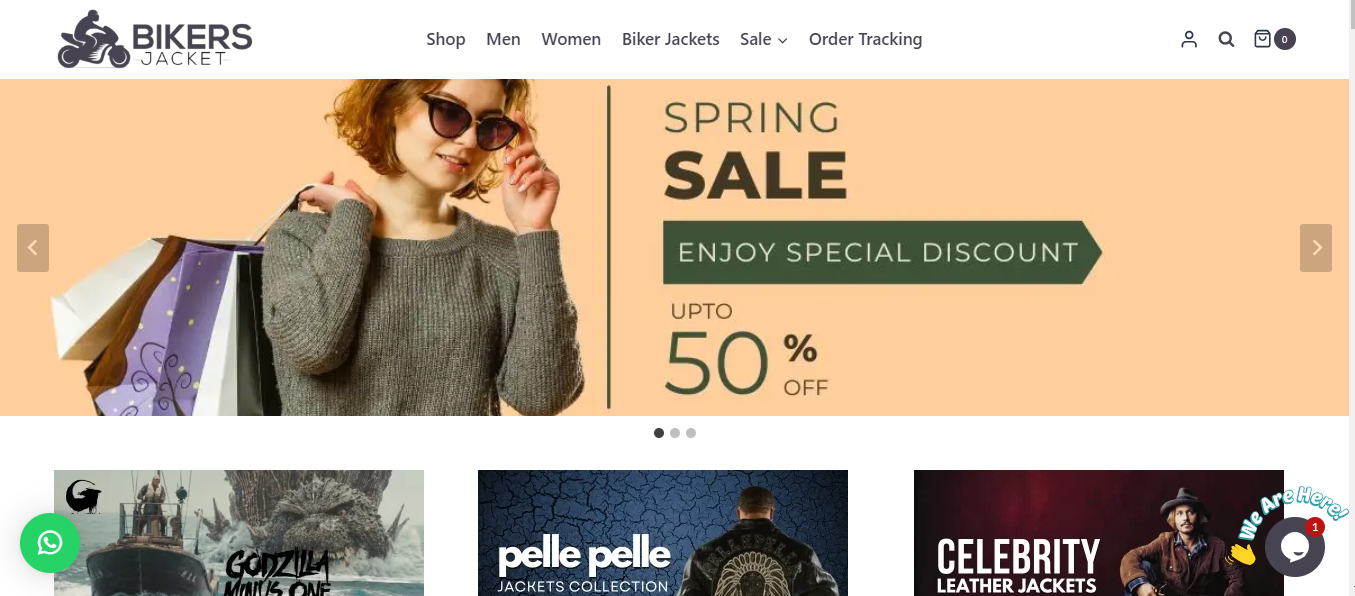Screen dimensions: 1355x596
Task: Click the Bikers Jacket logo
Action: 155,40
